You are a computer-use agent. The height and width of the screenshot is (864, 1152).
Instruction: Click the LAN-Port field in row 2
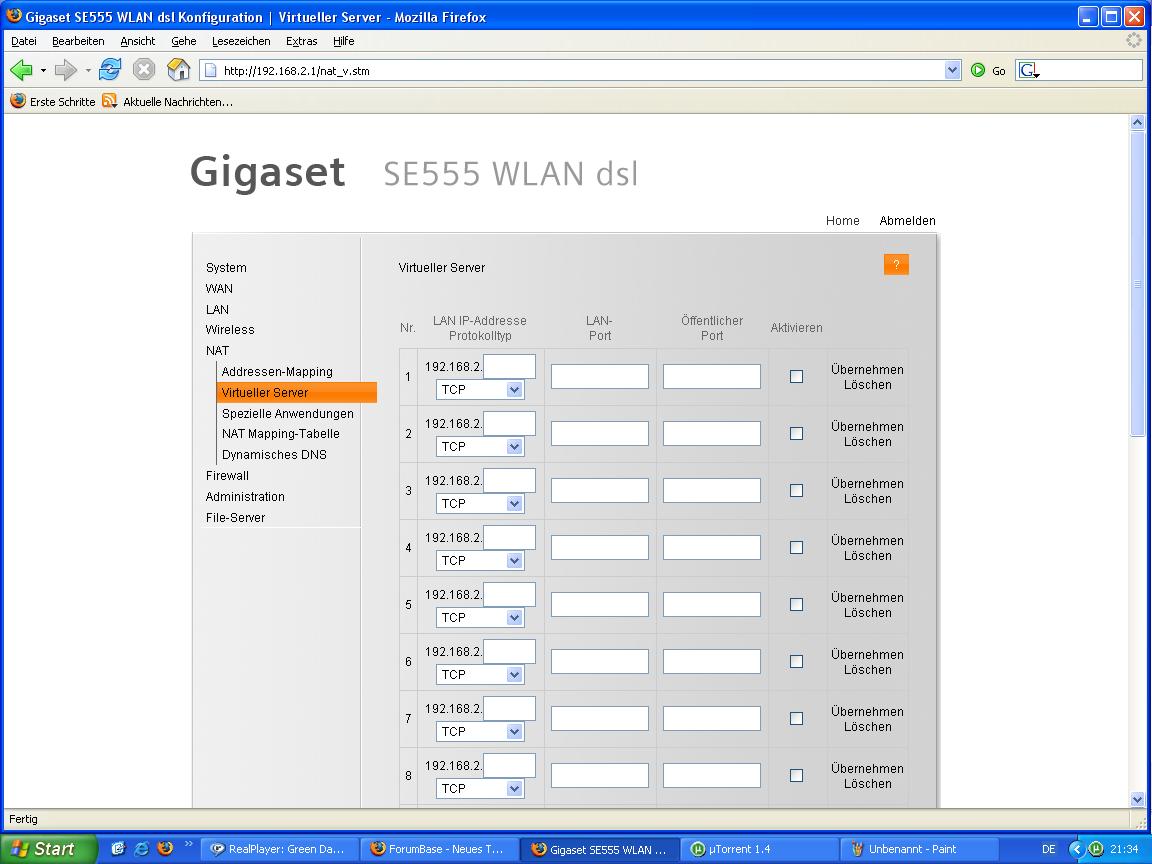pyautogui.click(x=600, y=433)
